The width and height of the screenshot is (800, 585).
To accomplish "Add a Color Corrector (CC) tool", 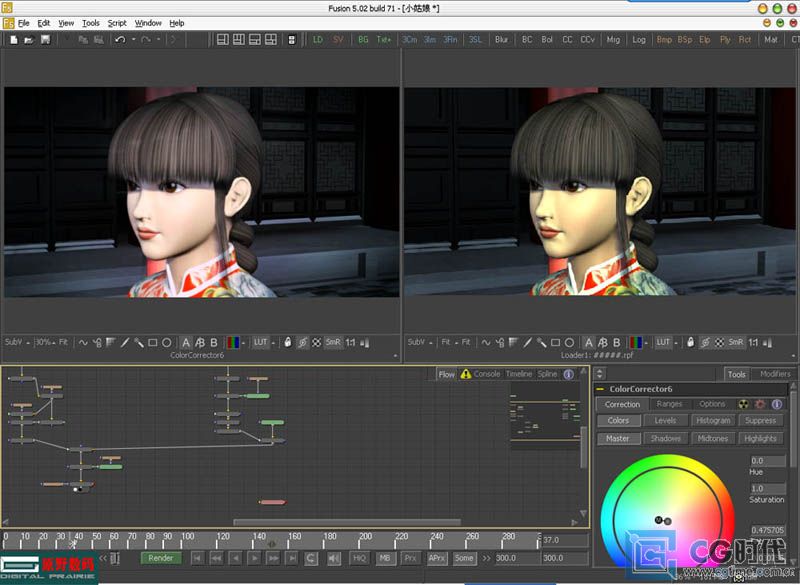I will (x=567, y=39).
